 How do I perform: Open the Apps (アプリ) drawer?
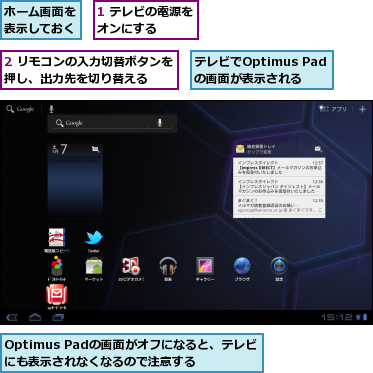coord(333,109)
